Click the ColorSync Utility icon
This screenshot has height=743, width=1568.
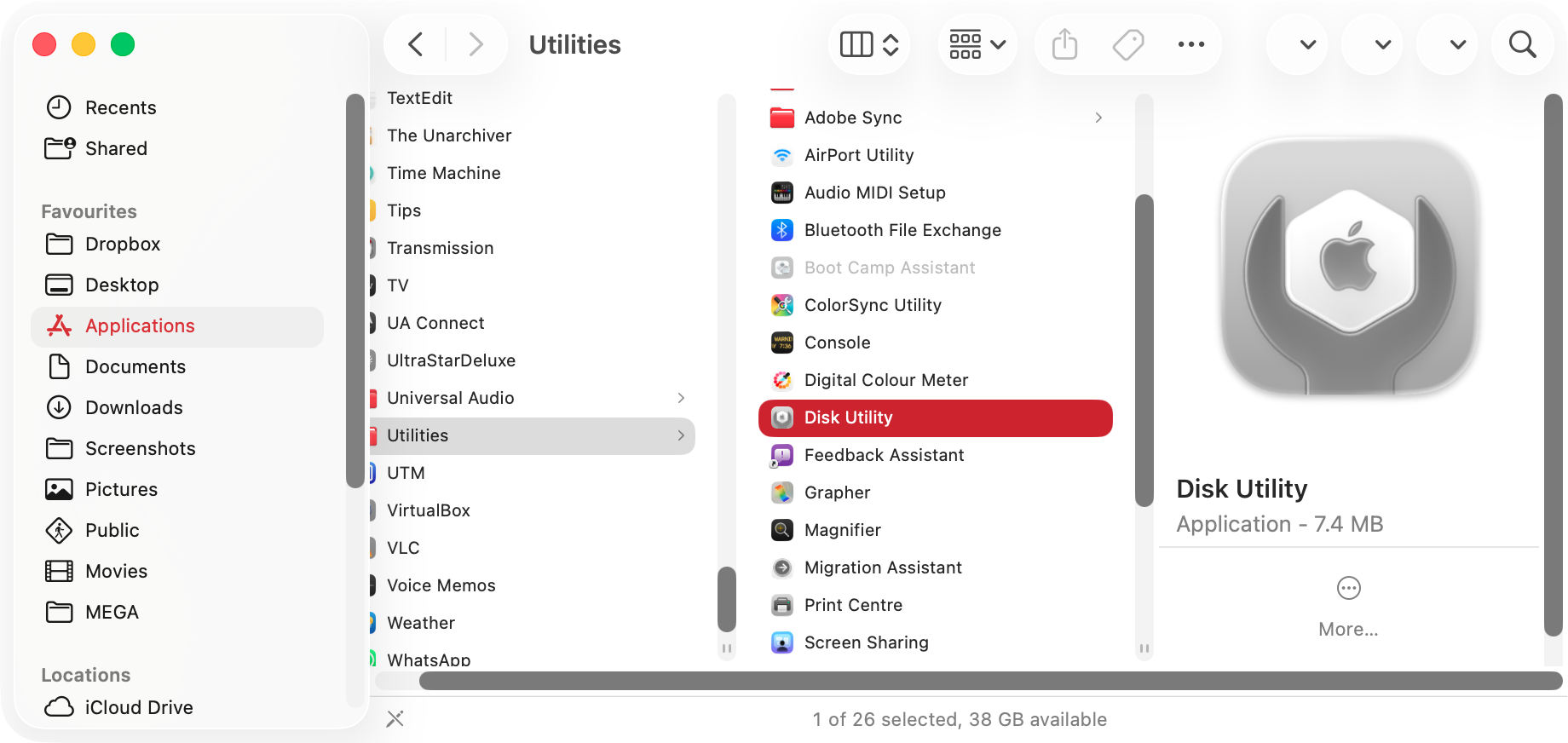click(x=782, y=305)
